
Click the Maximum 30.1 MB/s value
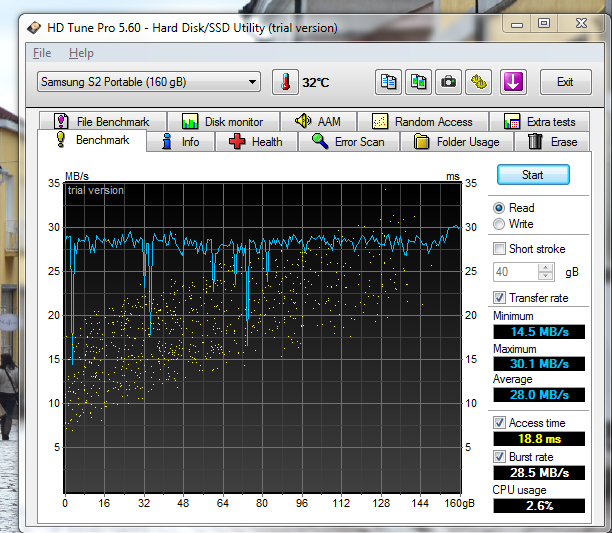(539, 364)
